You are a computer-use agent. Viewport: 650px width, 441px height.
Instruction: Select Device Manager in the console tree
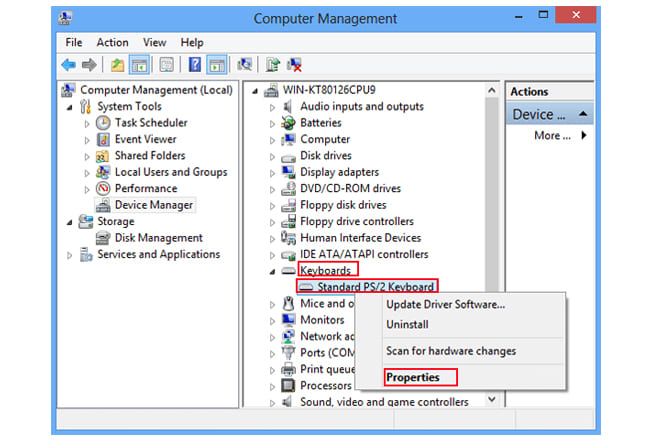click(154, 205)
